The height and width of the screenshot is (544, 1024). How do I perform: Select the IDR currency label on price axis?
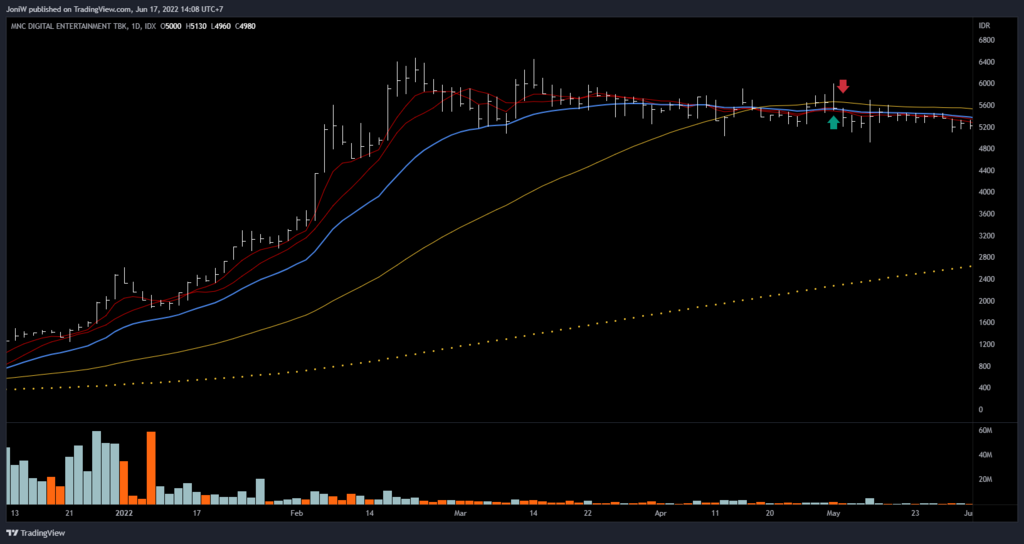click(986, 25)
